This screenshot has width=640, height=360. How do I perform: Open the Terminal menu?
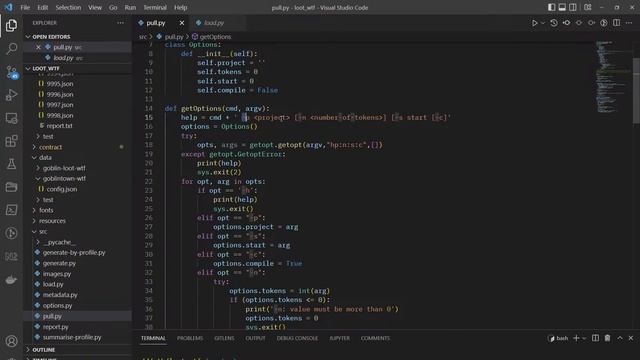155,7
